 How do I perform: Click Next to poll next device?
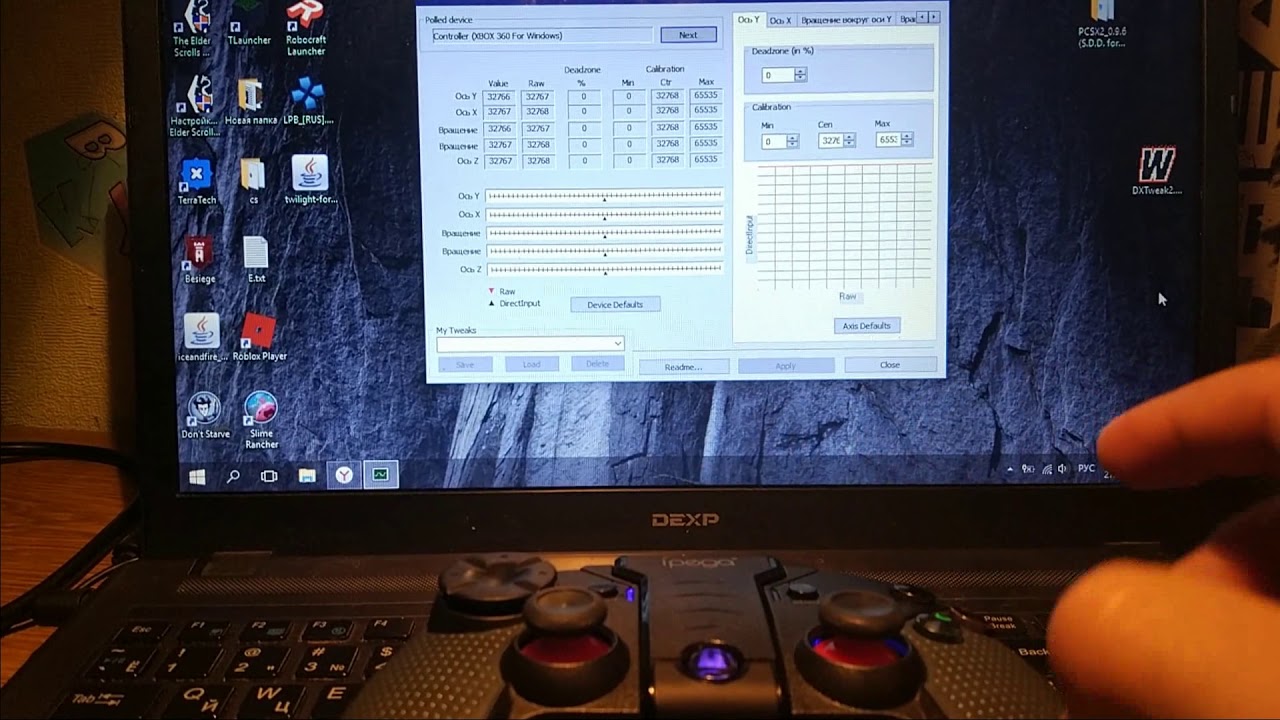[x=688, y=35]
